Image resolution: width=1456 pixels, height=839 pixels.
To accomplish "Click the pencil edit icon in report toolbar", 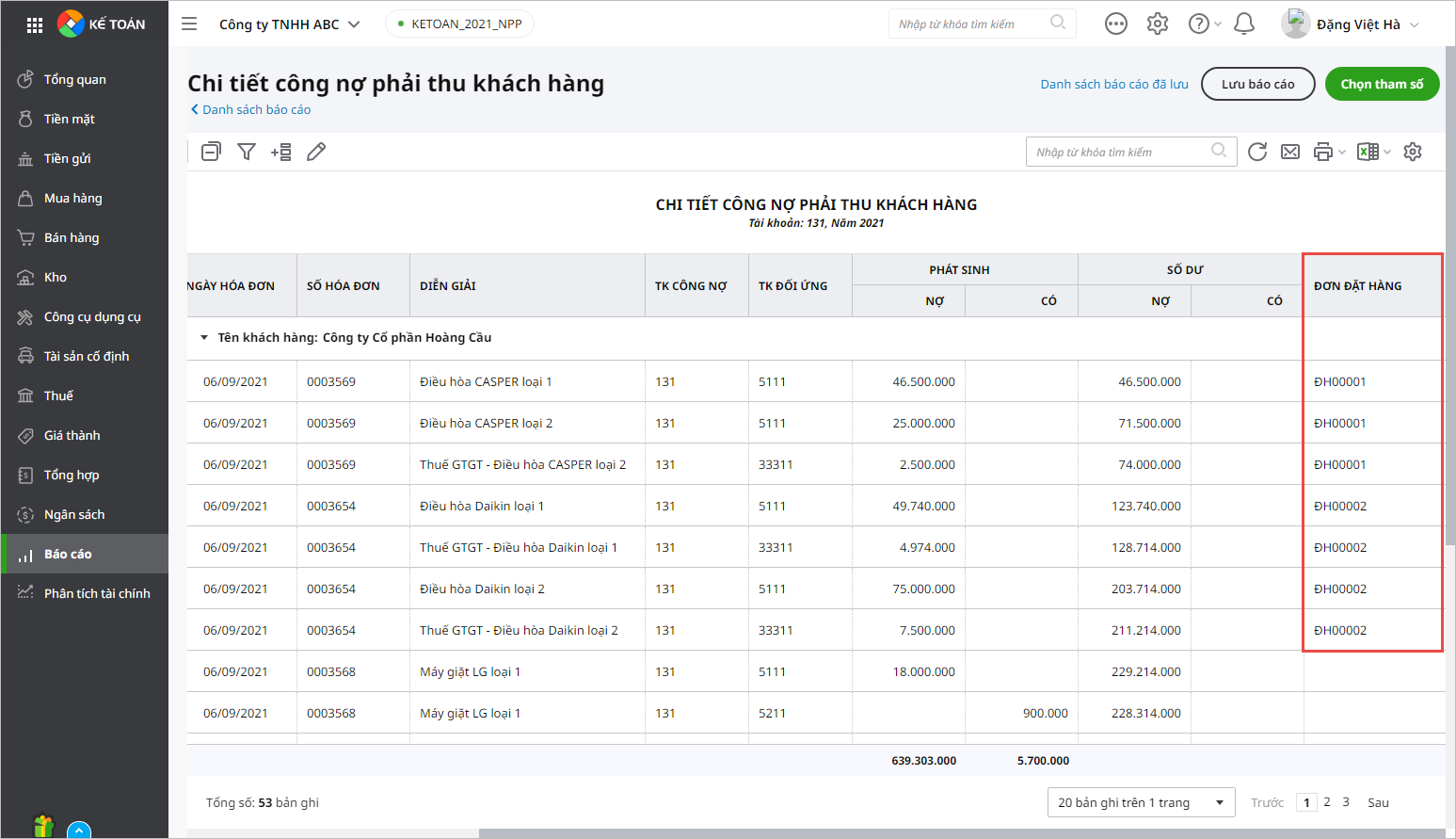I will [316, 152].
